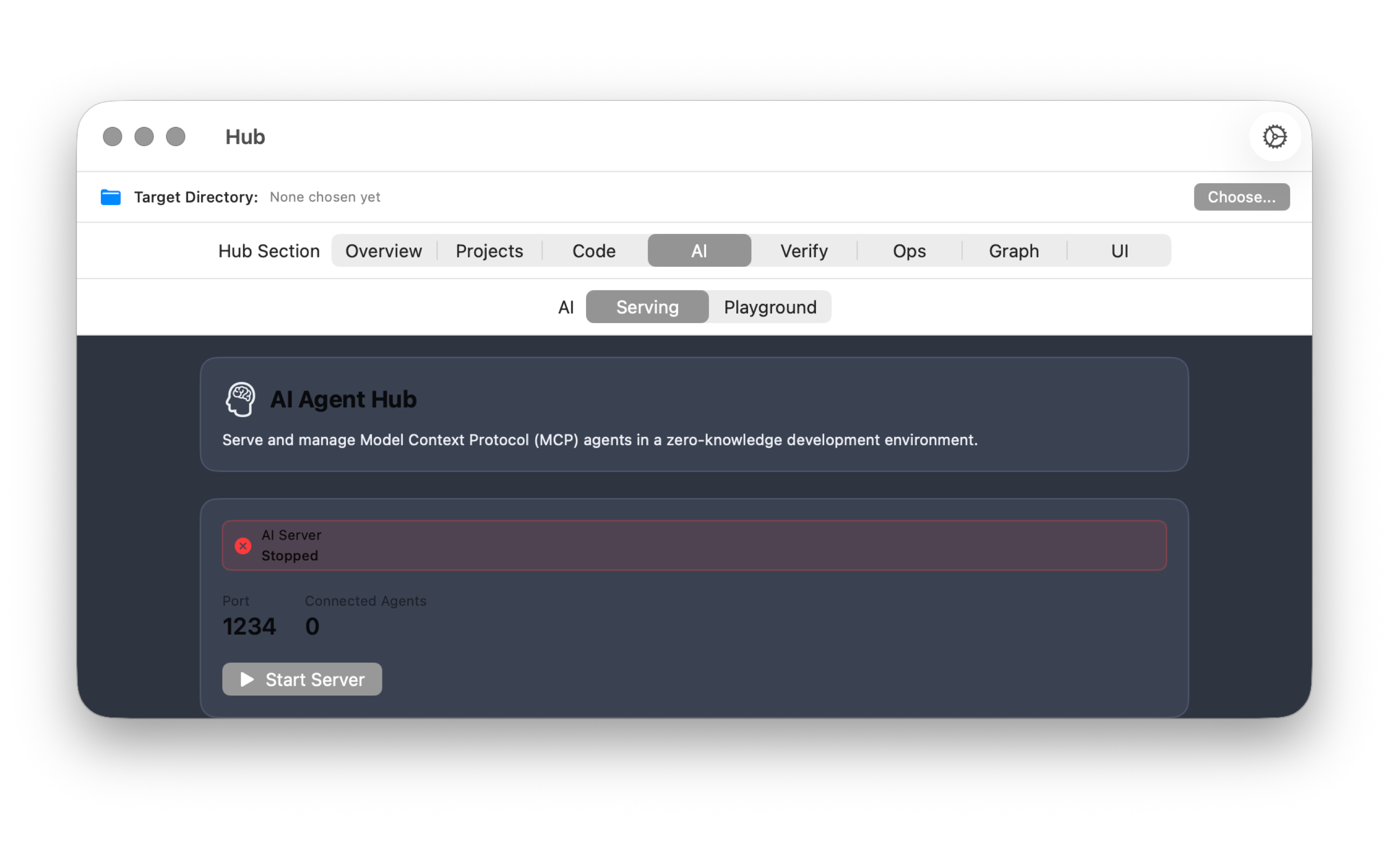The width and height of the screenshot is (1389, 868).
Task: Click the MCP agents description text
Action: [600, 440]
